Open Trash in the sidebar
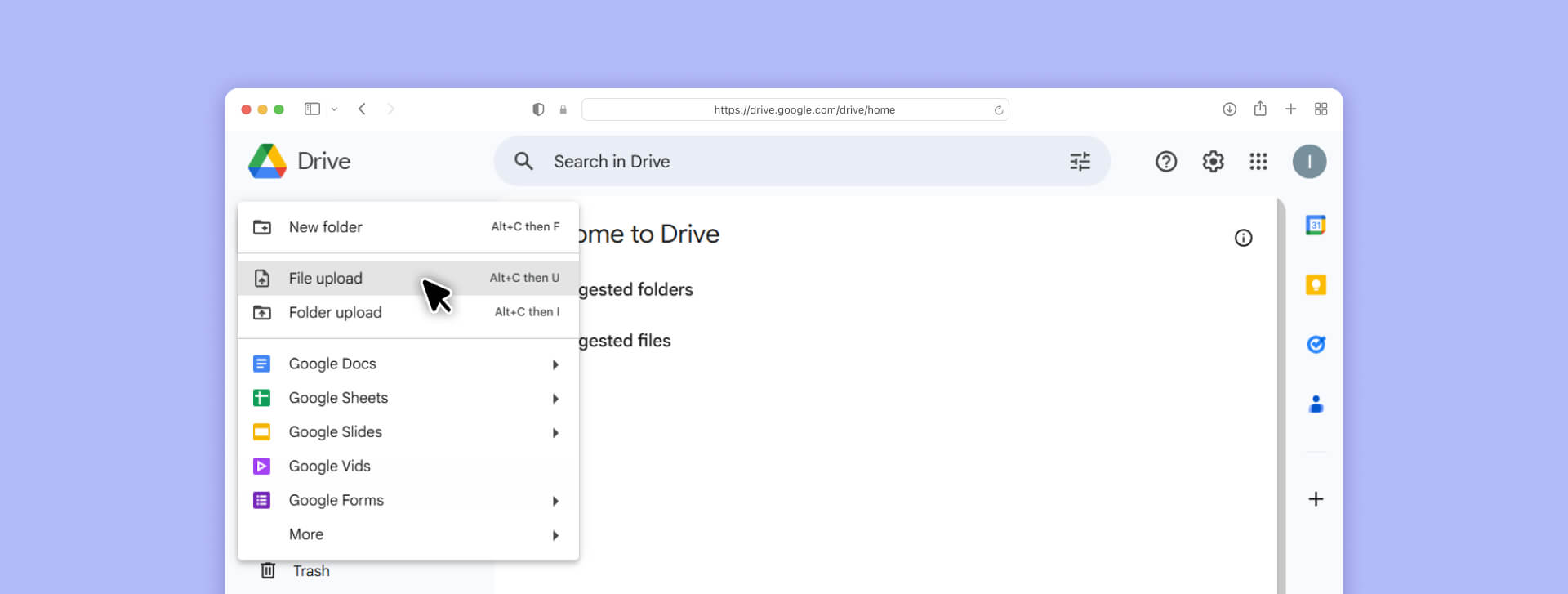The height and width of the screenshot is (594, 1568). click(311, 570)
